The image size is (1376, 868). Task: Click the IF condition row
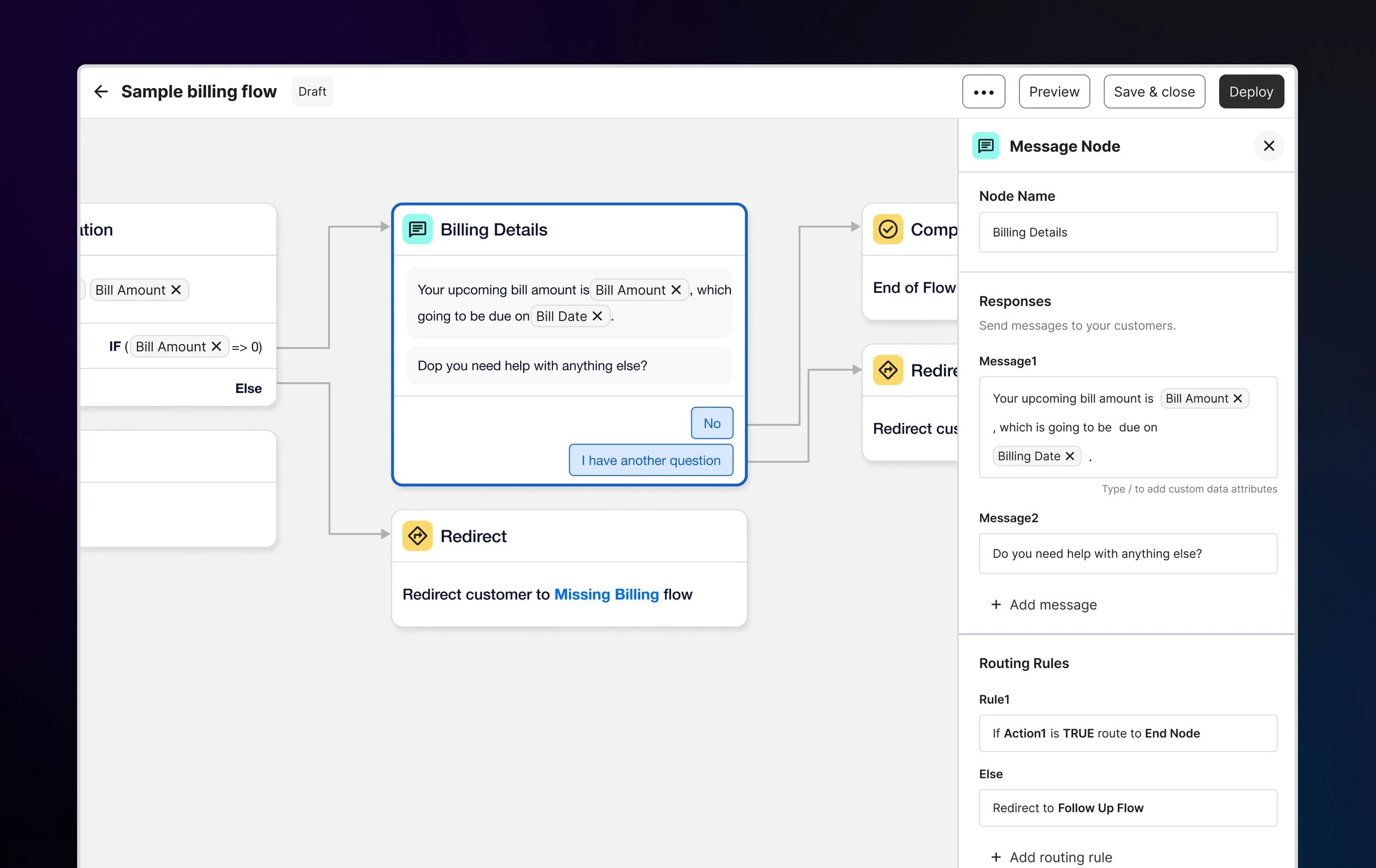coord(178,346)
